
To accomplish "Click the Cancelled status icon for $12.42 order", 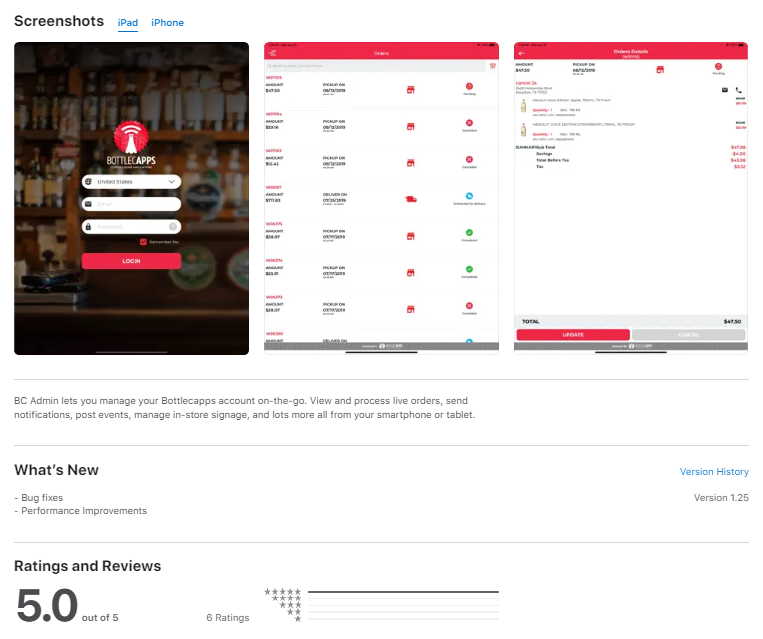I will [469, 159].
